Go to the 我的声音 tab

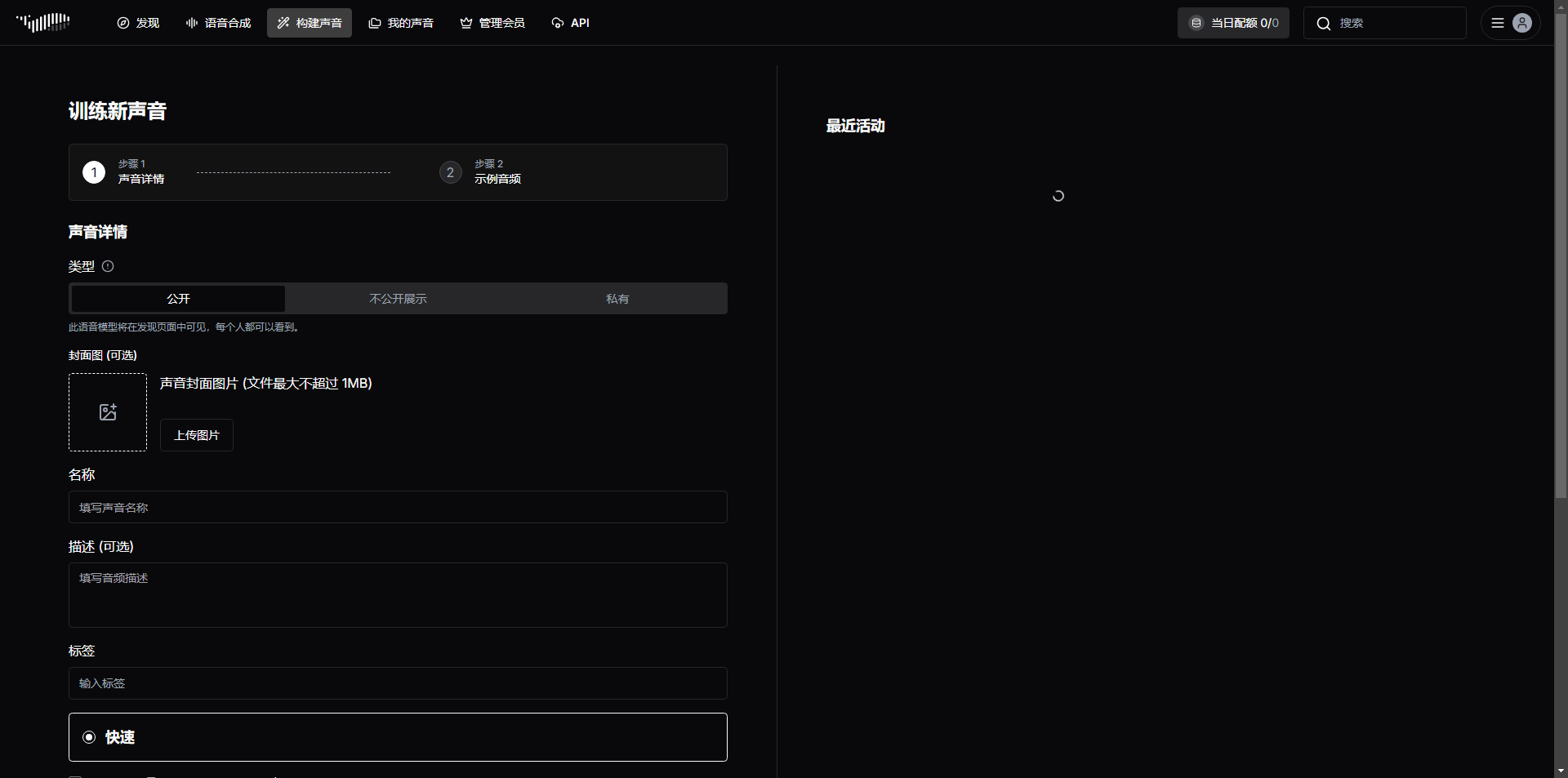tap(401, 23)
